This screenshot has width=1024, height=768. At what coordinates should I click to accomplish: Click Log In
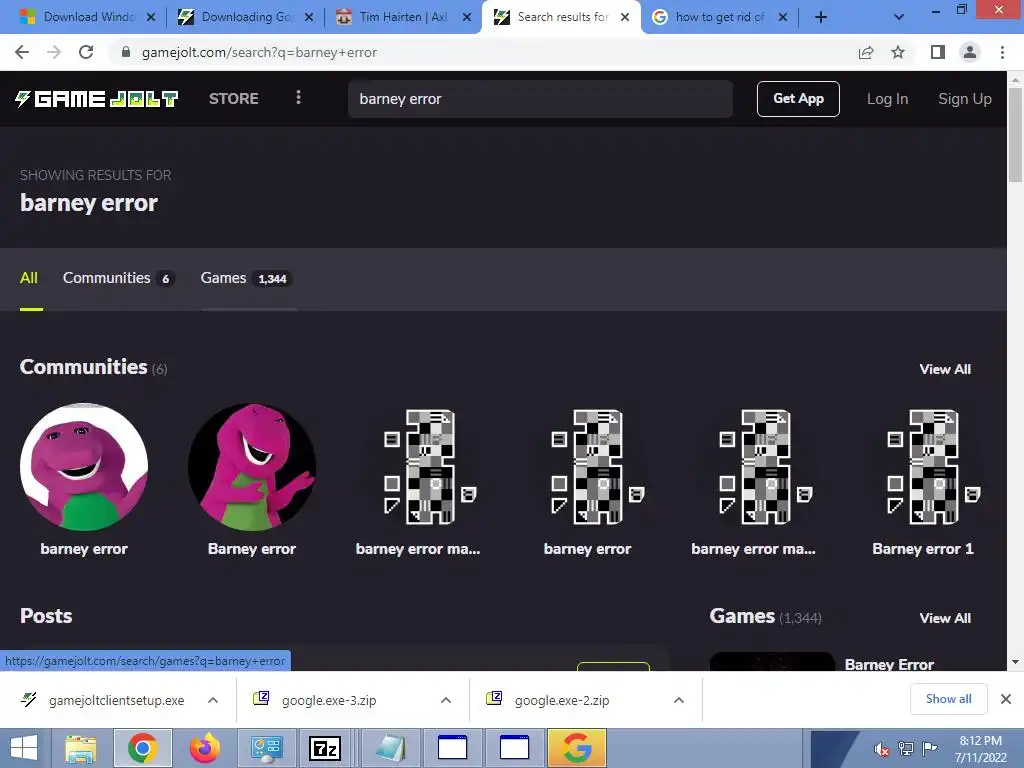pyautogui.click(x=887, y=99)
